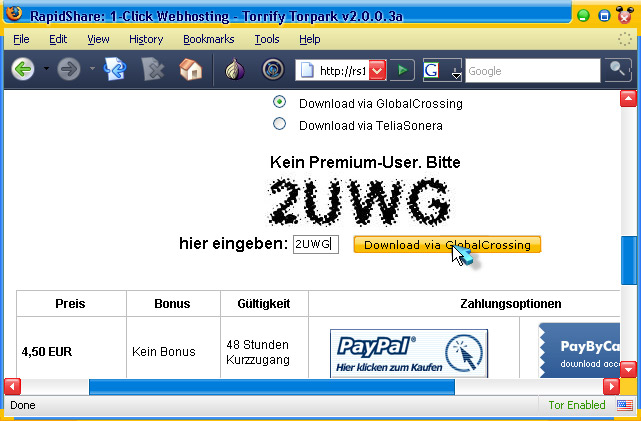Click the round Torpark icon beside the onion
Viewport: 641px width, 421px height.
(273, 69)
